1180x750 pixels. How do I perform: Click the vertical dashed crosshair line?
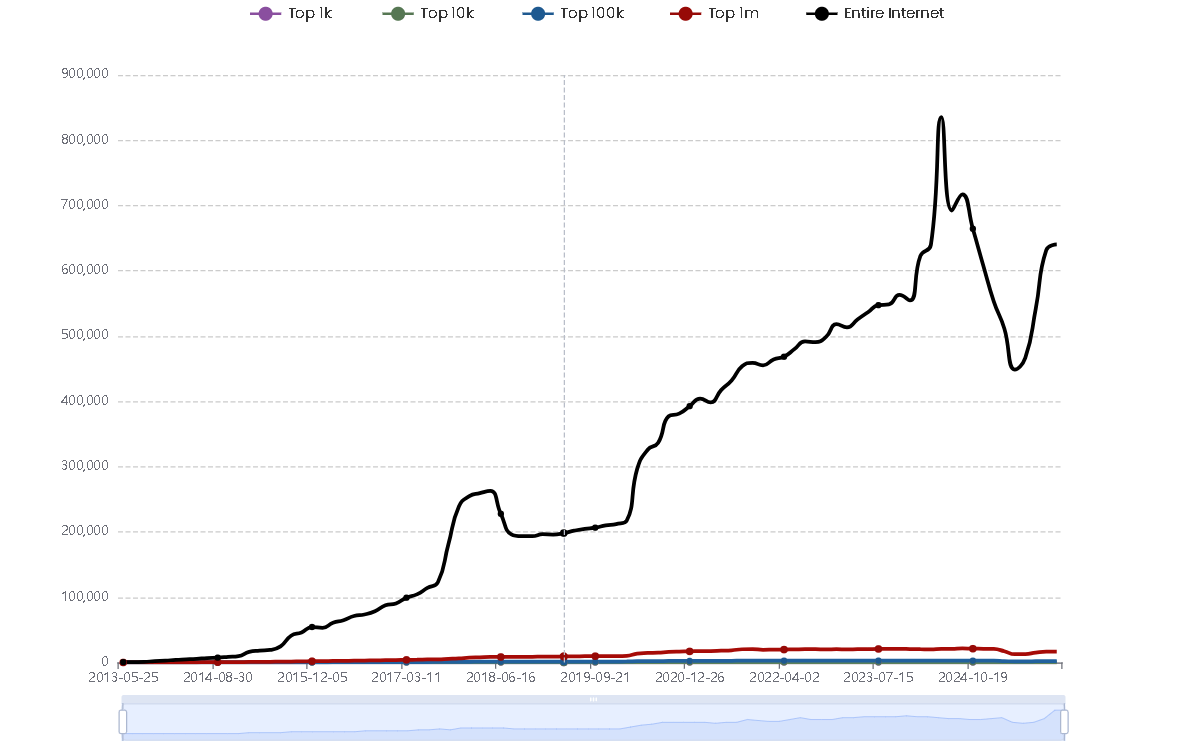pyautogui.click(x=564, y=300)
